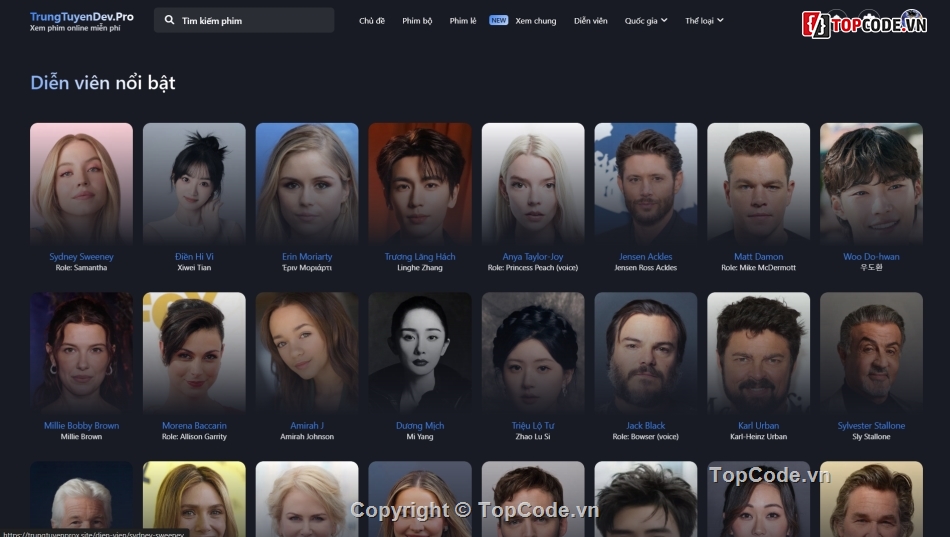Open the Chủ đề menu

(372, 20)
